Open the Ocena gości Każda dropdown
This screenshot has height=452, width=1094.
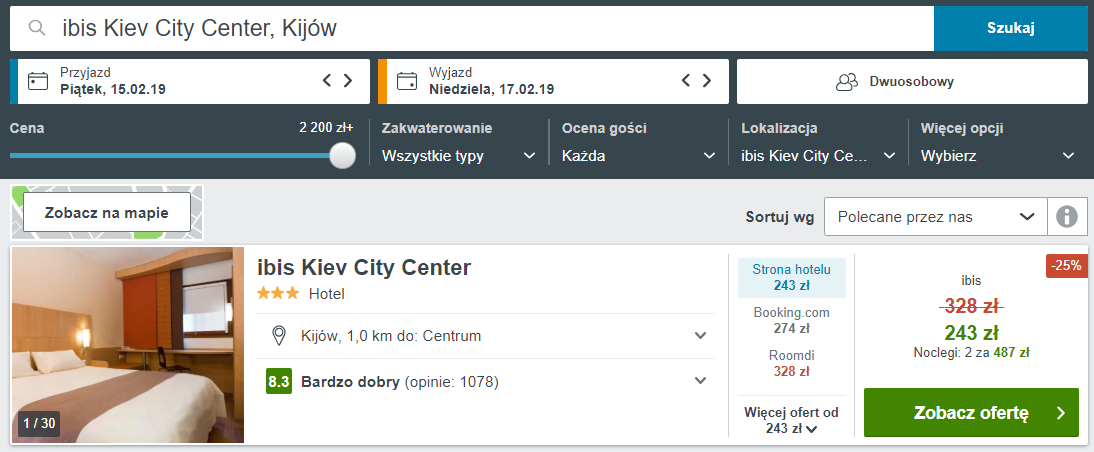coord(639,156)
